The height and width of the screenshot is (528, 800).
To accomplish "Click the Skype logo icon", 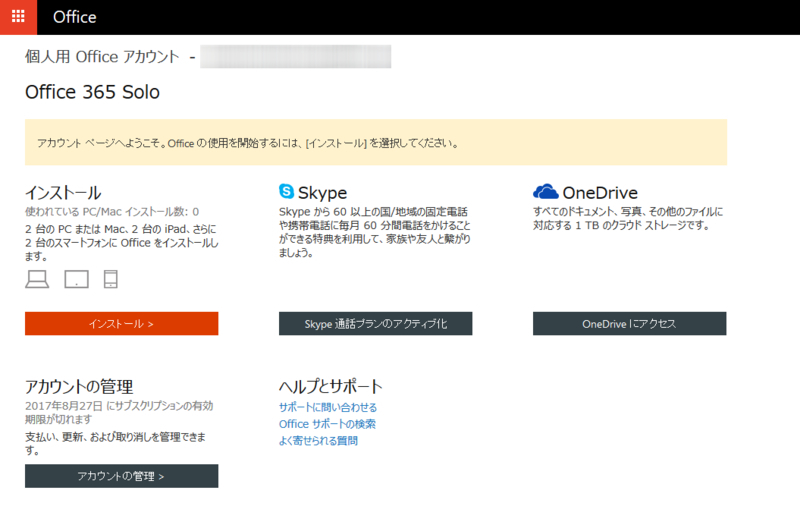I will 286,191.
